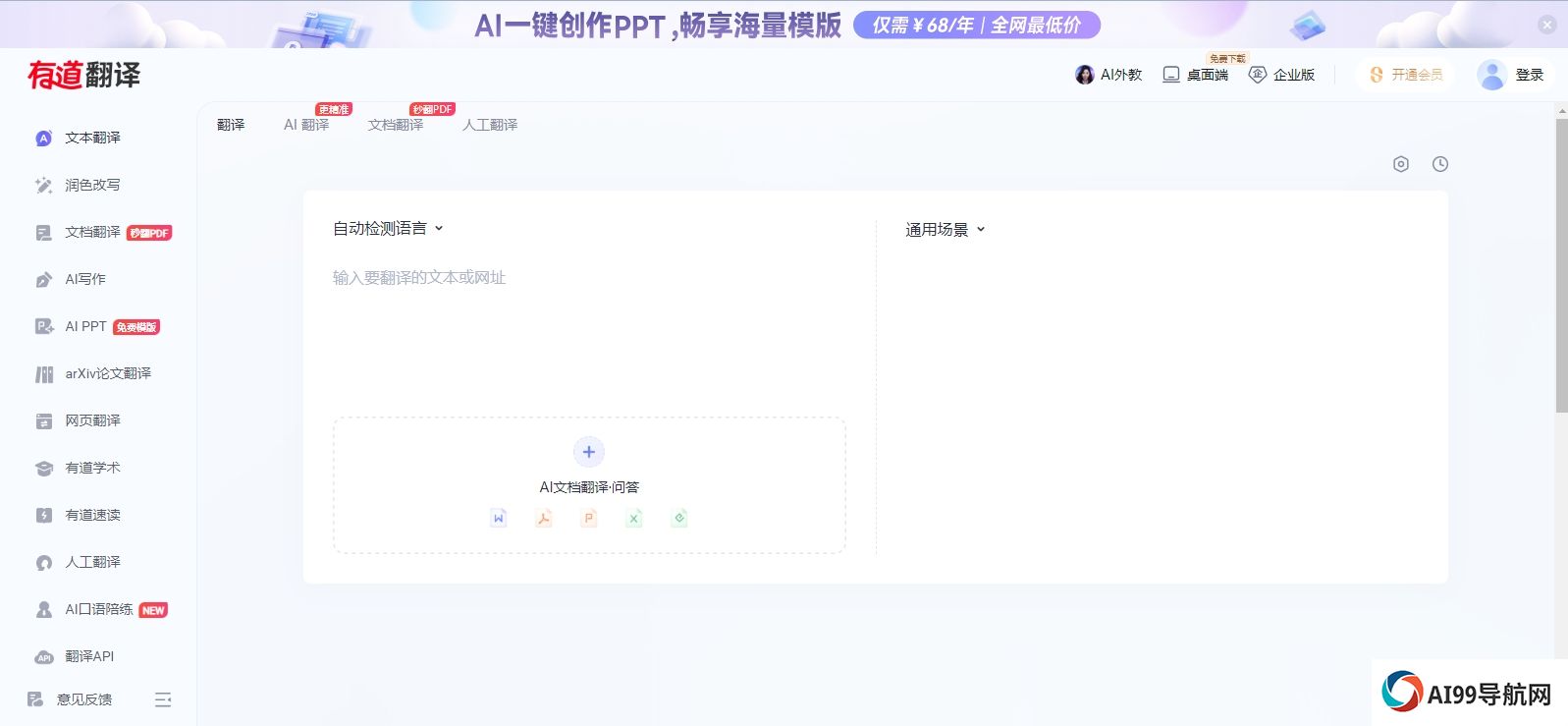Viewport: 1568px width, 726px height.
Task: Open translation settings hexagon icon
Action: [1401, 164]
